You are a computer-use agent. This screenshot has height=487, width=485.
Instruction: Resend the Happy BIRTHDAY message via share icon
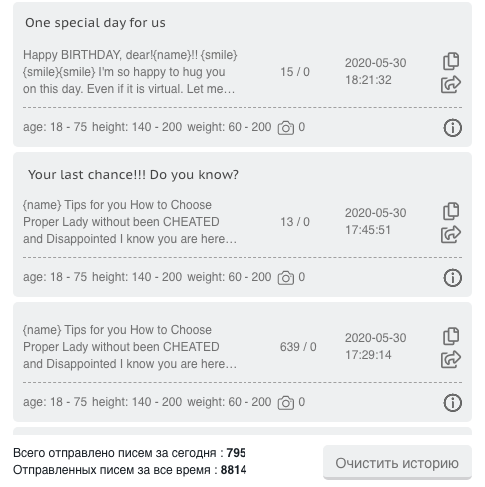coord(451,84)
